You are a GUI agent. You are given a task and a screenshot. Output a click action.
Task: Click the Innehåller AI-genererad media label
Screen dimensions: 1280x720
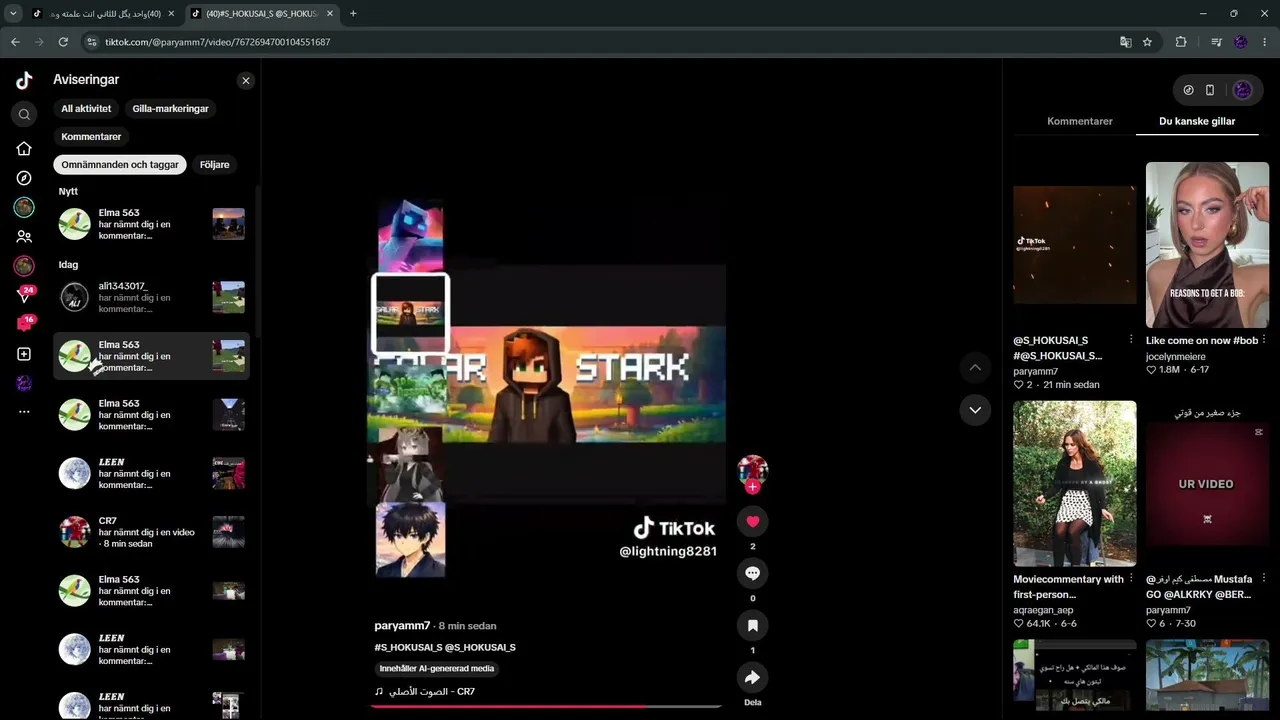click(437, 668)
